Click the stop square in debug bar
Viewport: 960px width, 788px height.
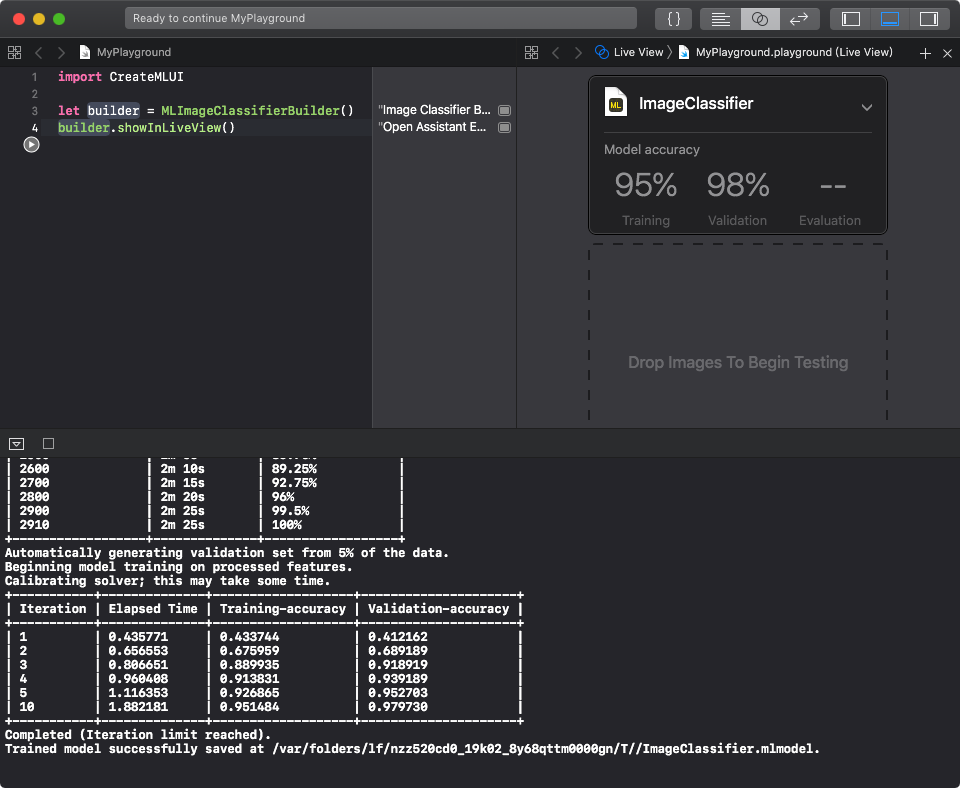(48, 443)
